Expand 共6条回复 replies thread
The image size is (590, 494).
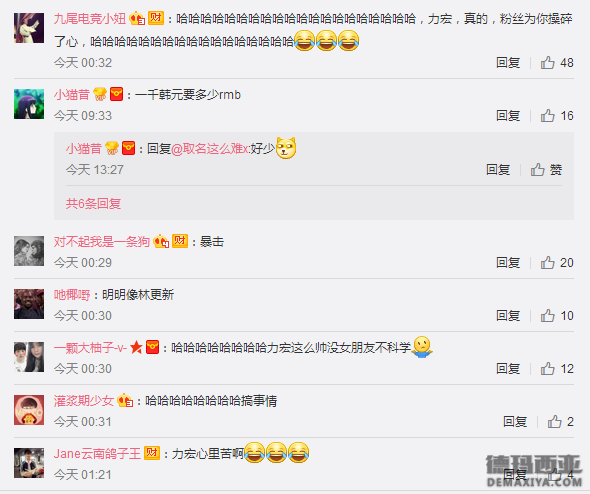coord(93,204)
